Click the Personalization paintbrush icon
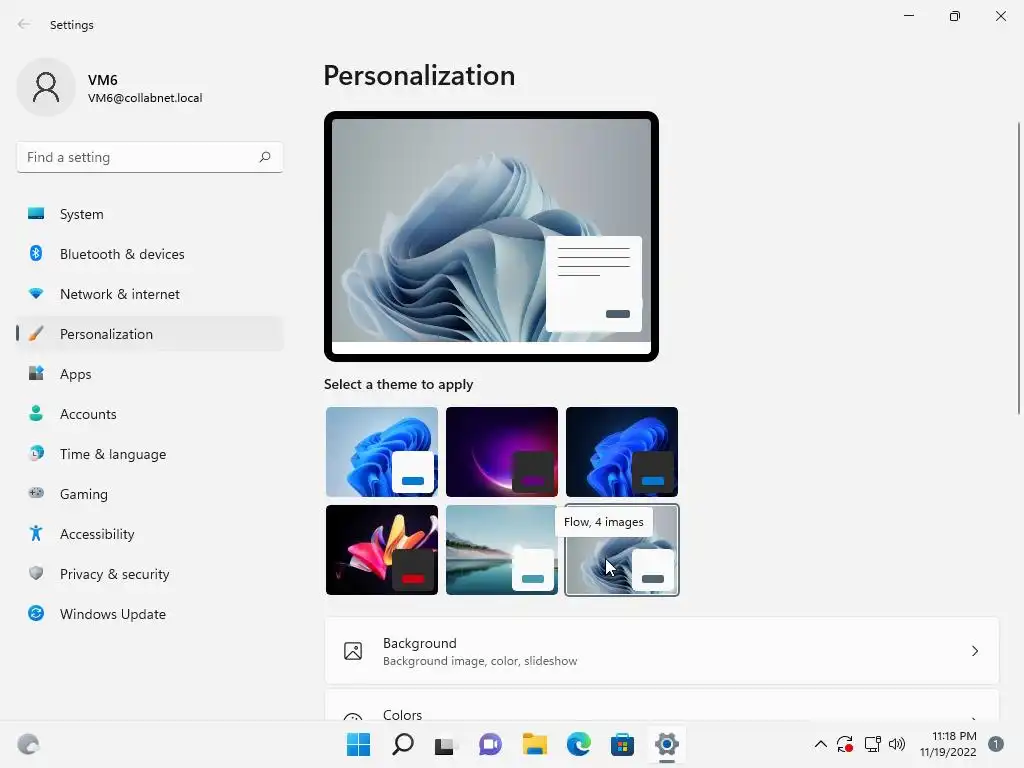Screen dimensions: 1024x768 (x=36, y=334)
